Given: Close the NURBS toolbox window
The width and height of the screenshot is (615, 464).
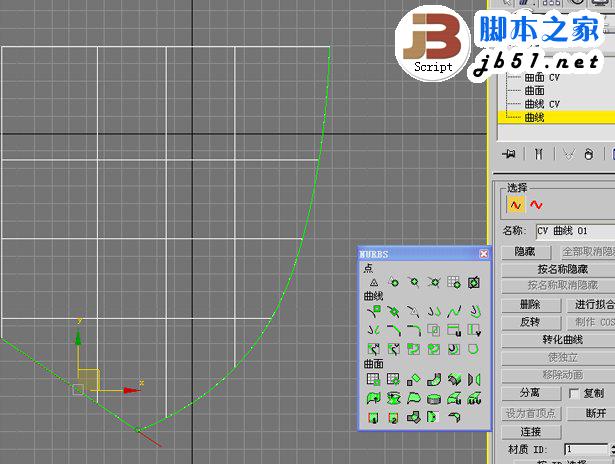Looking at the screenshot, I should pyautogui.click(x=484, y=254).
